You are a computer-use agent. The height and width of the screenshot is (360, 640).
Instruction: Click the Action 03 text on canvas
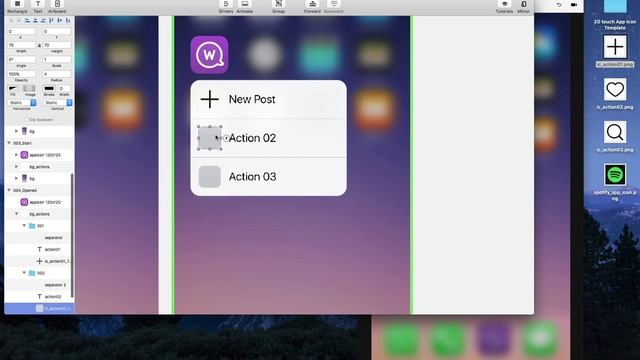(x=252, y=177)
